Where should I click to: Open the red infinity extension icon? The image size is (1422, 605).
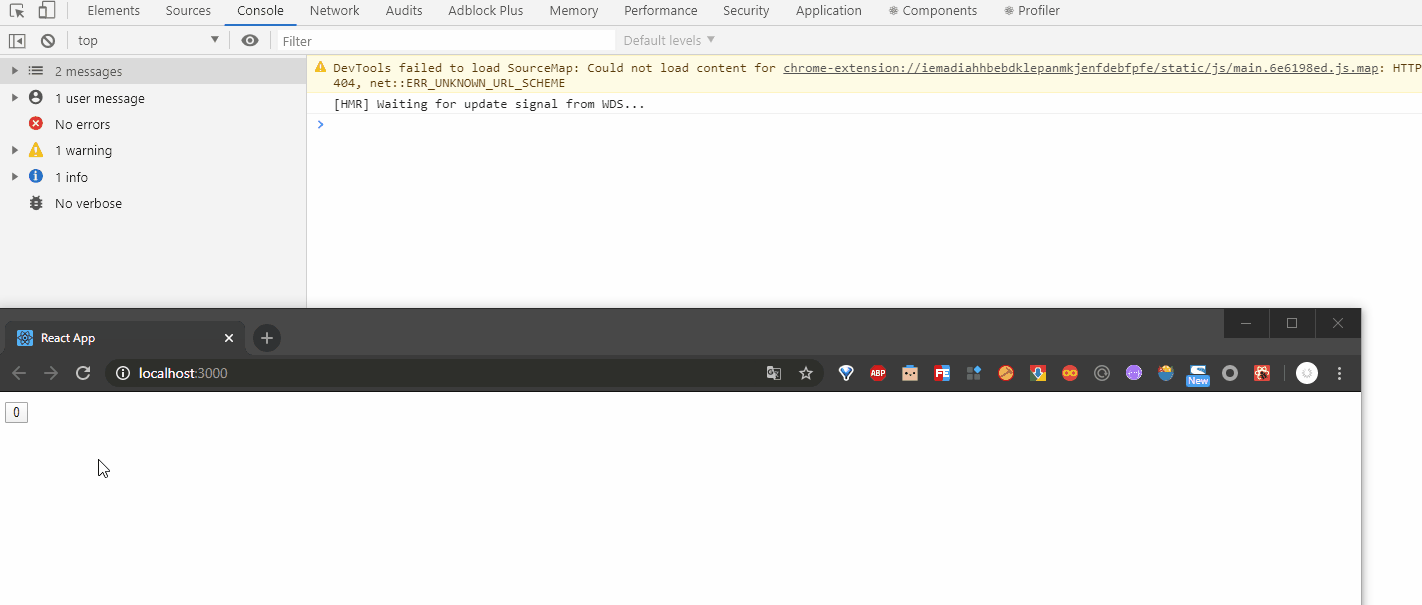(1070, 373)
